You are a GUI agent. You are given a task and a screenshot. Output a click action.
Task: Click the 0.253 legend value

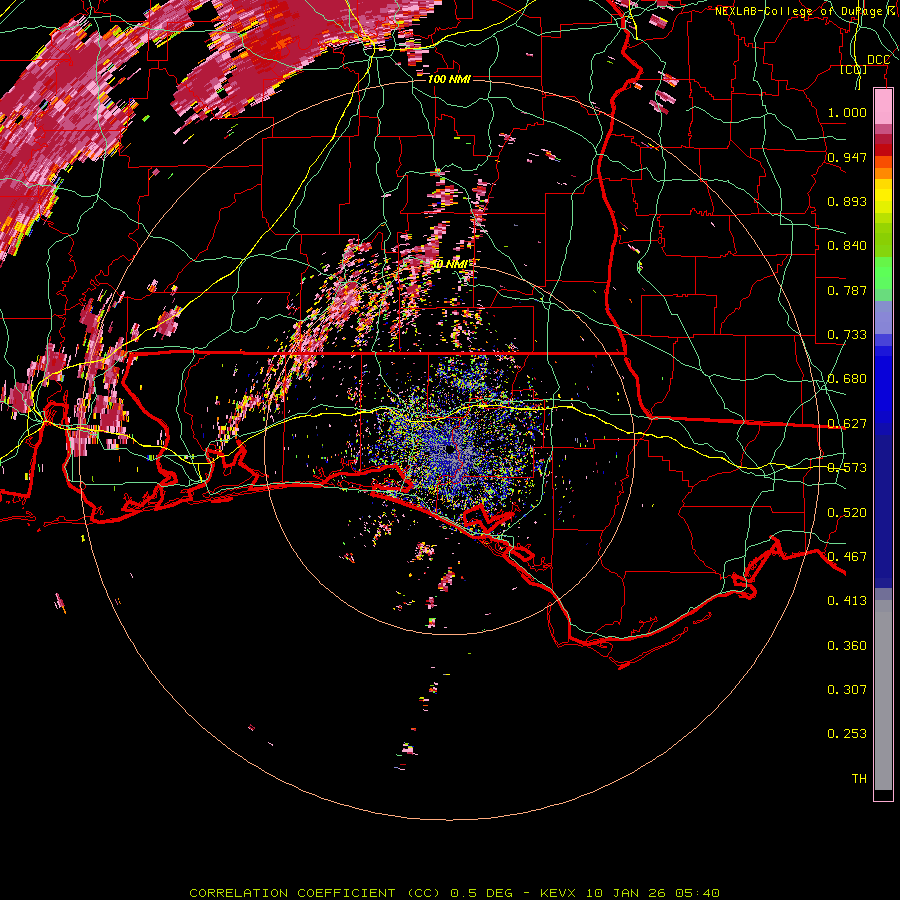847,734
